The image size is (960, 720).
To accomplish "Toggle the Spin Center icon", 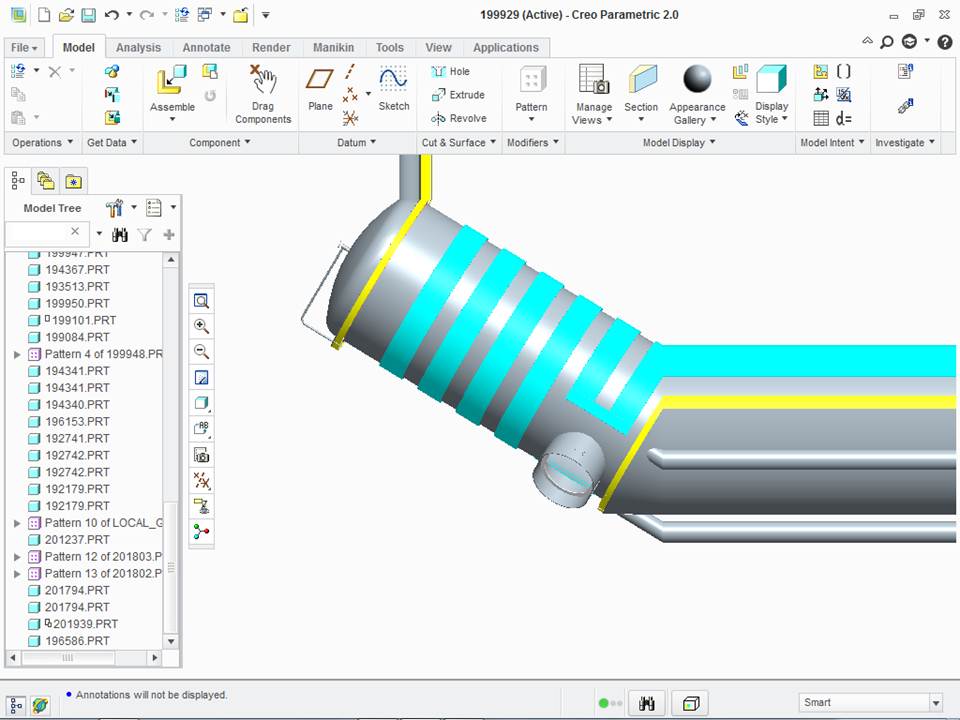I will click(201, 531).
